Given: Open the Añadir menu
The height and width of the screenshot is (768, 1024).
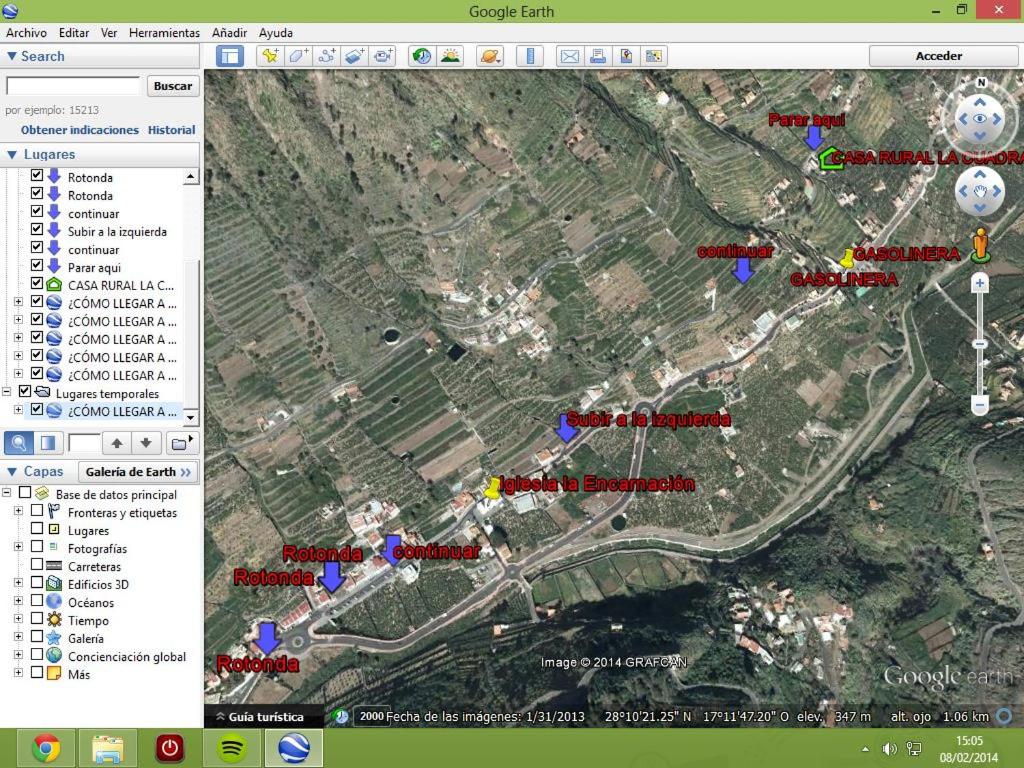Looking at the screenshot, I should point(229,33).
